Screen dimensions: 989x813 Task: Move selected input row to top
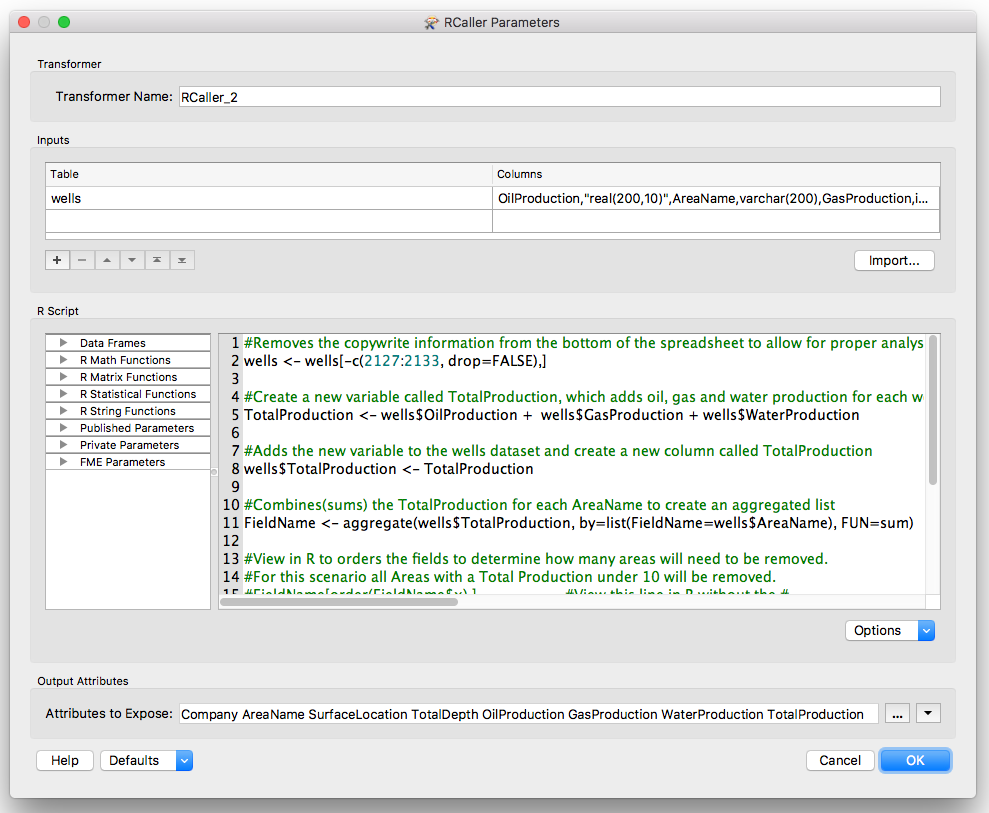click(157, 260)
